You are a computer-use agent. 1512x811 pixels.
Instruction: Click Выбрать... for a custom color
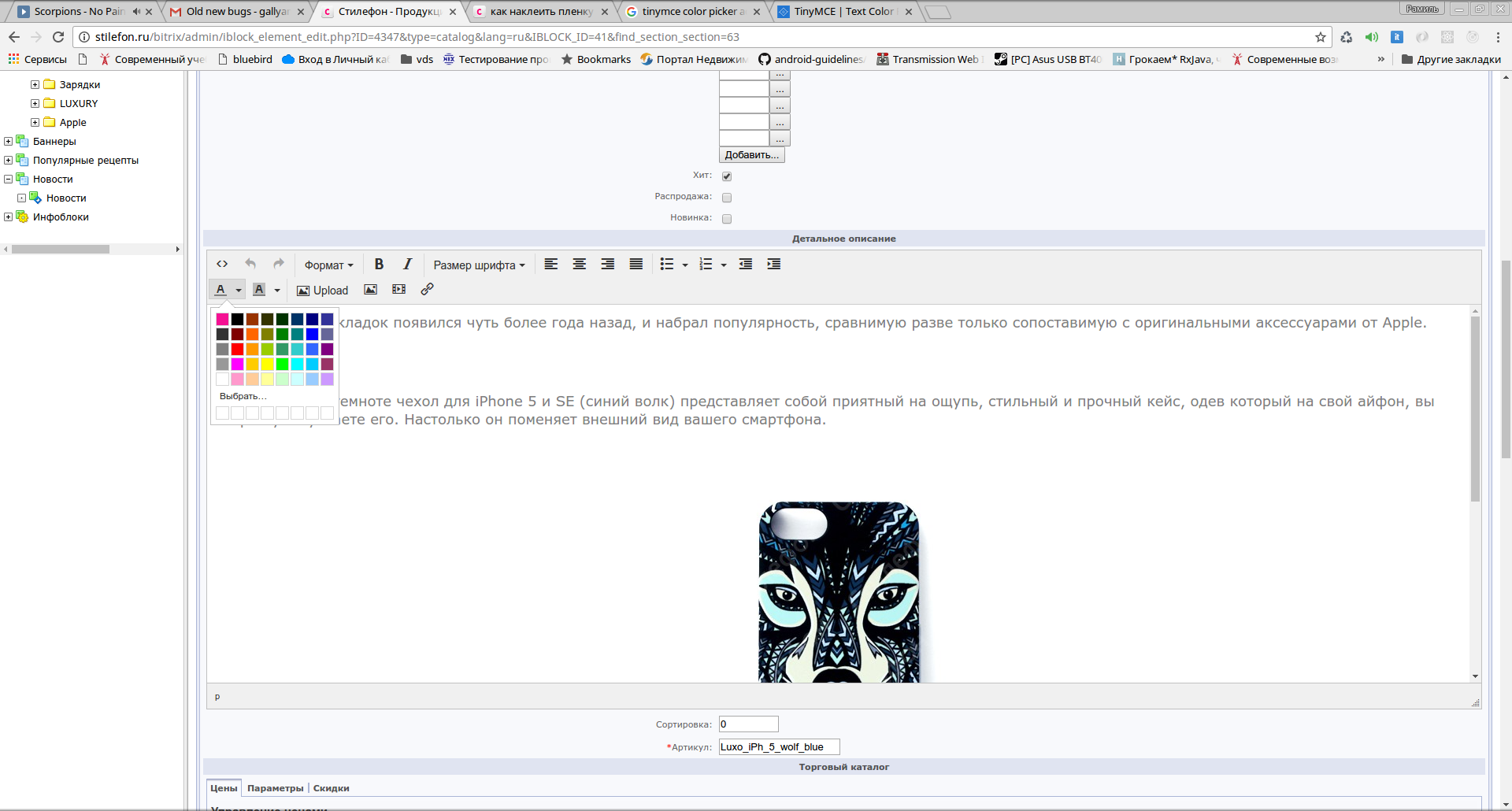click(243, 396)
